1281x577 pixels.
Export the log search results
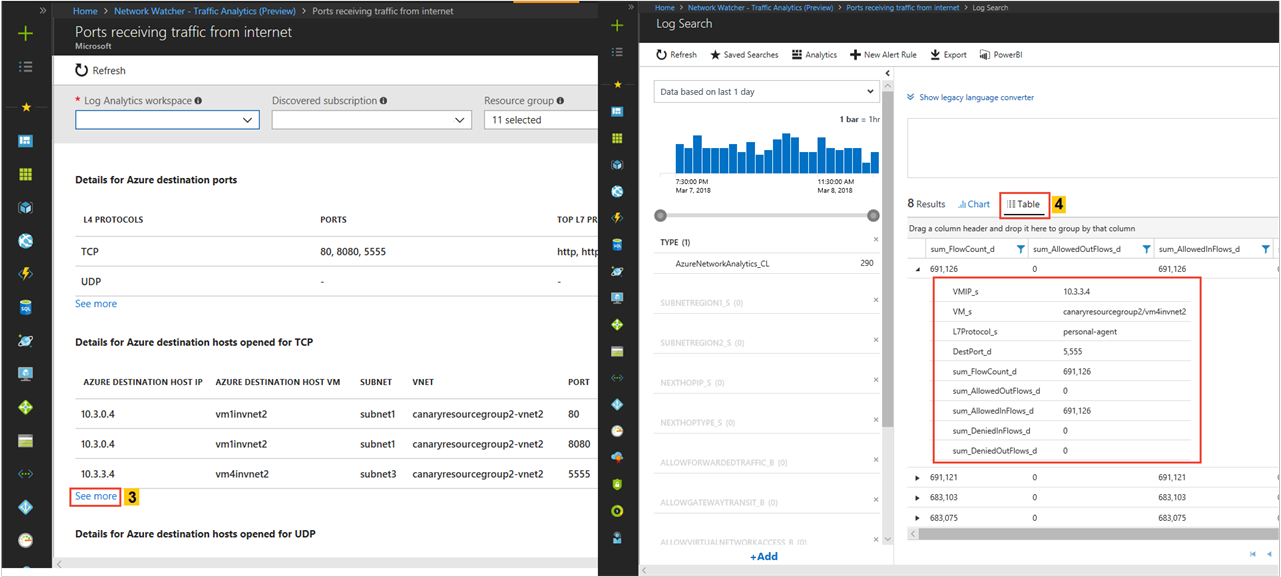click(x=948, y=55)
